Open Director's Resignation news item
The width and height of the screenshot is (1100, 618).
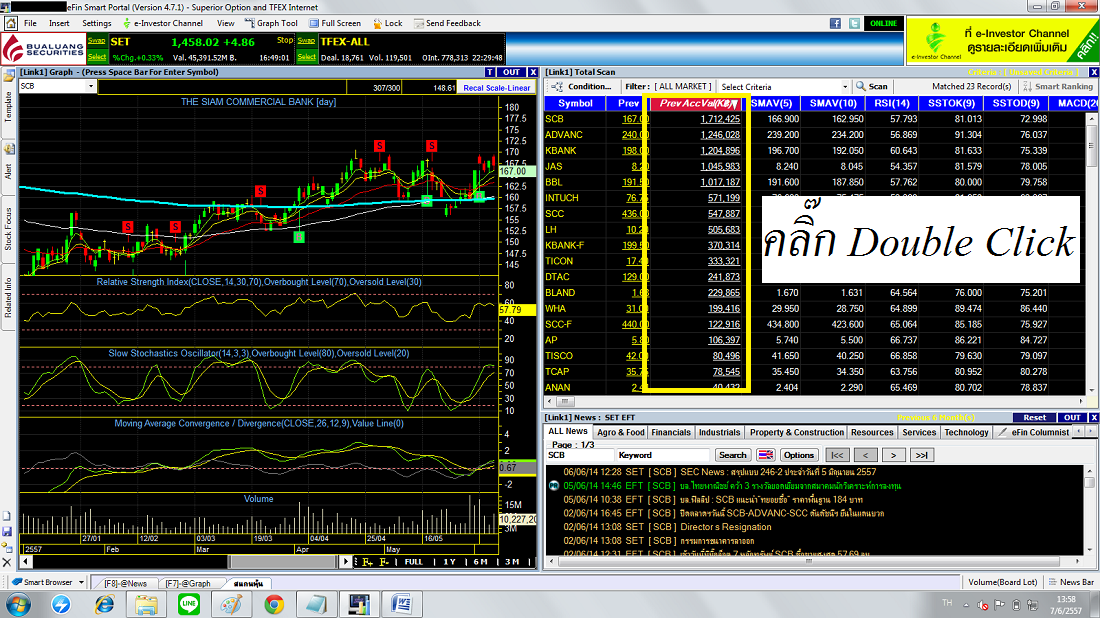[725, 527]
